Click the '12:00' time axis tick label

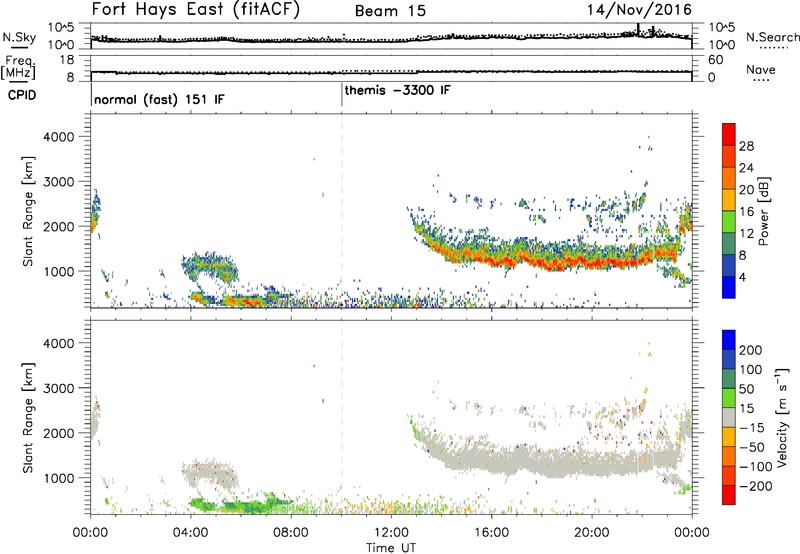coord(391,533)
